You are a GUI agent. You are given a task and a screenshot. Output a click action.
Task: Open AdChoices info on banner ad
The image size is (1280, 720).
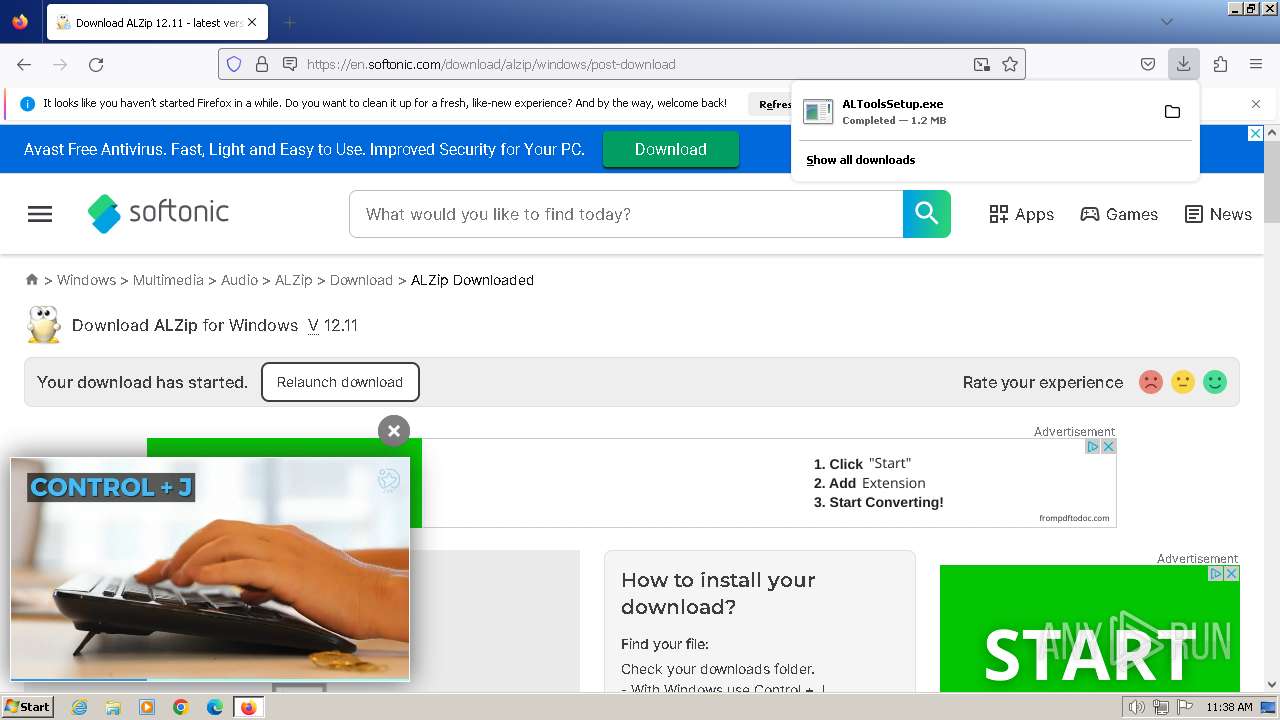point(1093,446)
